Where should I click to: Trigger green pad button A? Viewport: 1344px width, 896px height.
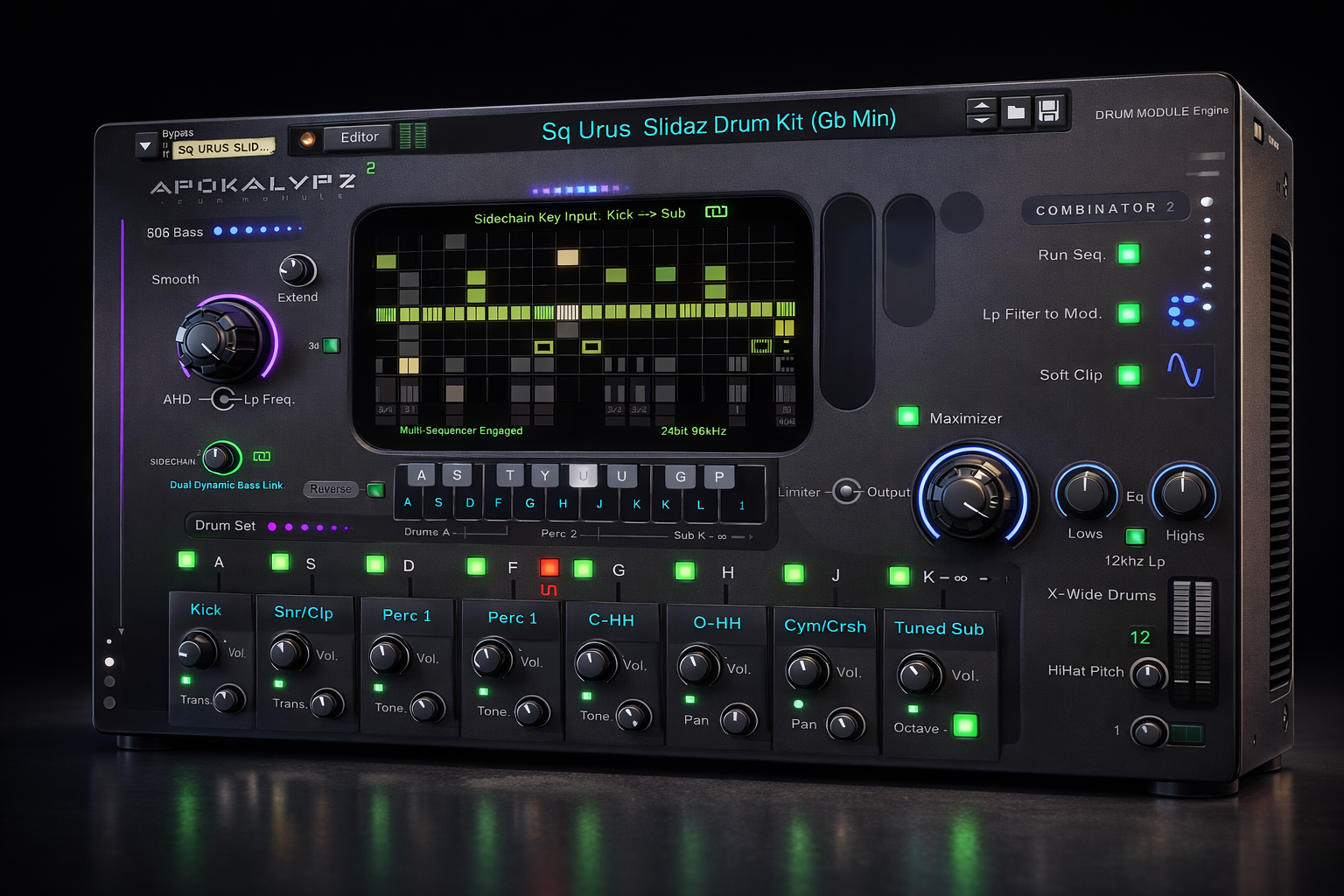point(187,560)
